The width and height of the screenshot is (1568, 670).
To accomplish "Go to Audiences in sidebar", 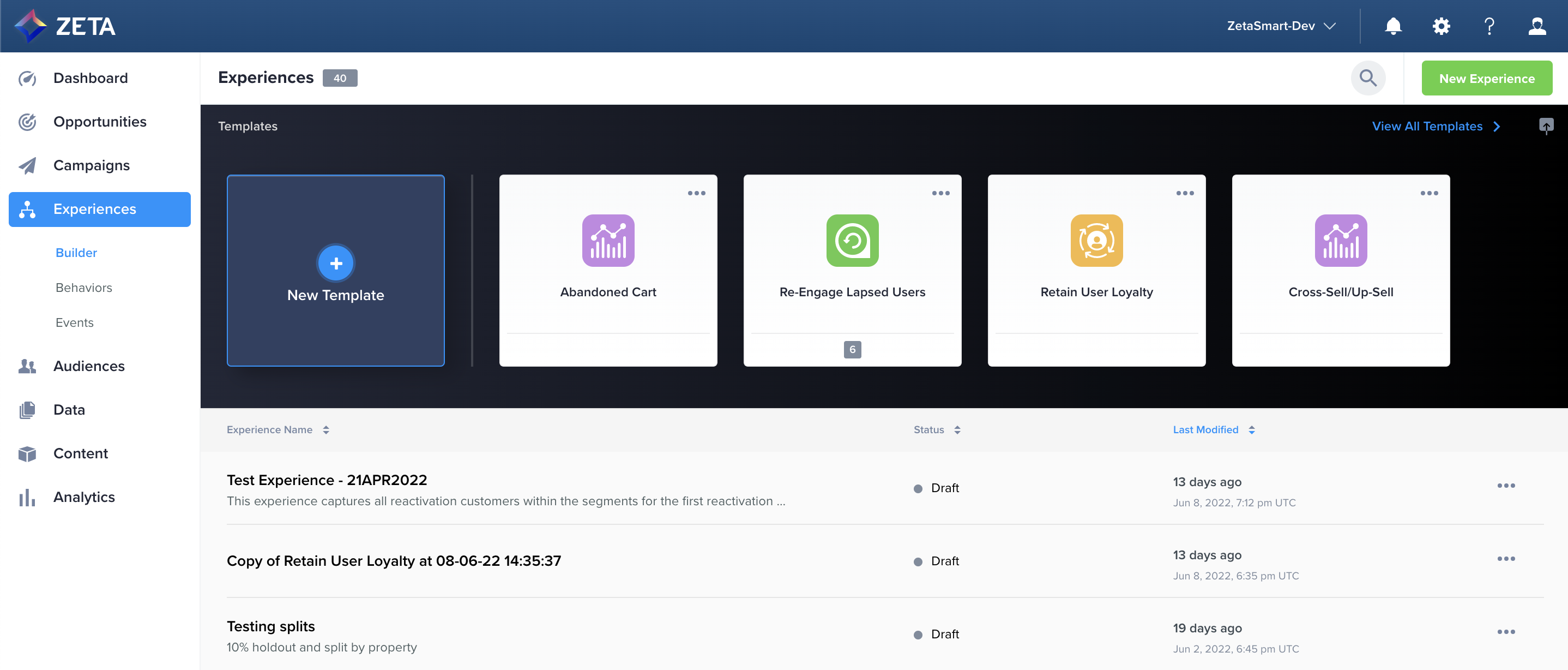I will [89, 366].
